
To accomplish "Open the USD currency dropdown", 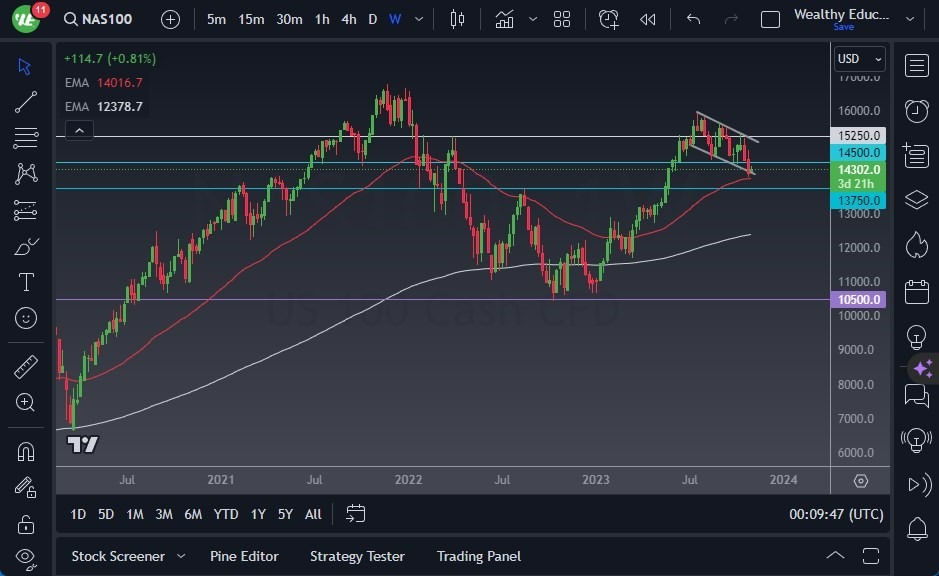I will (x=858, y=58).
